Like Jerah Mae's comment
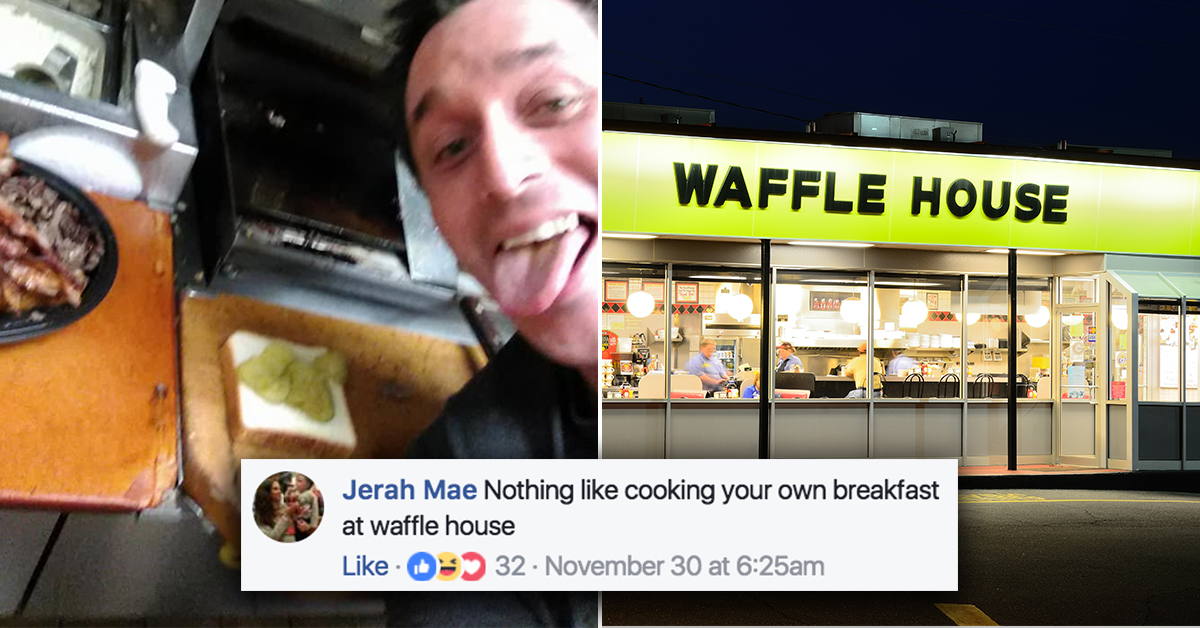The height and width of the screenshot is (628, 1200). click(365, 567)
